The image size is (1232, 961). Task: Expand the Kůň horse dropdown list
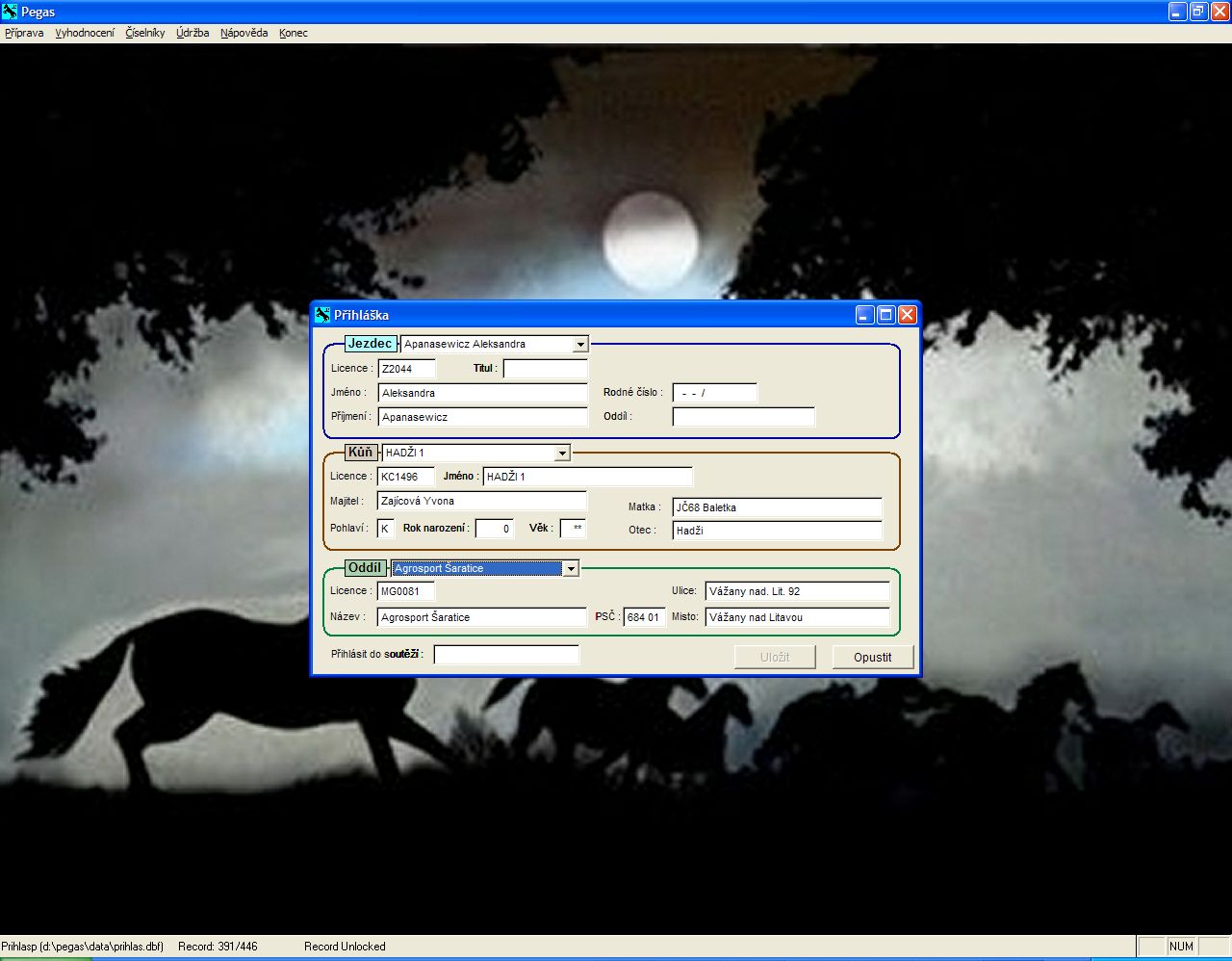pyautogui.click(x=563, y=453)
